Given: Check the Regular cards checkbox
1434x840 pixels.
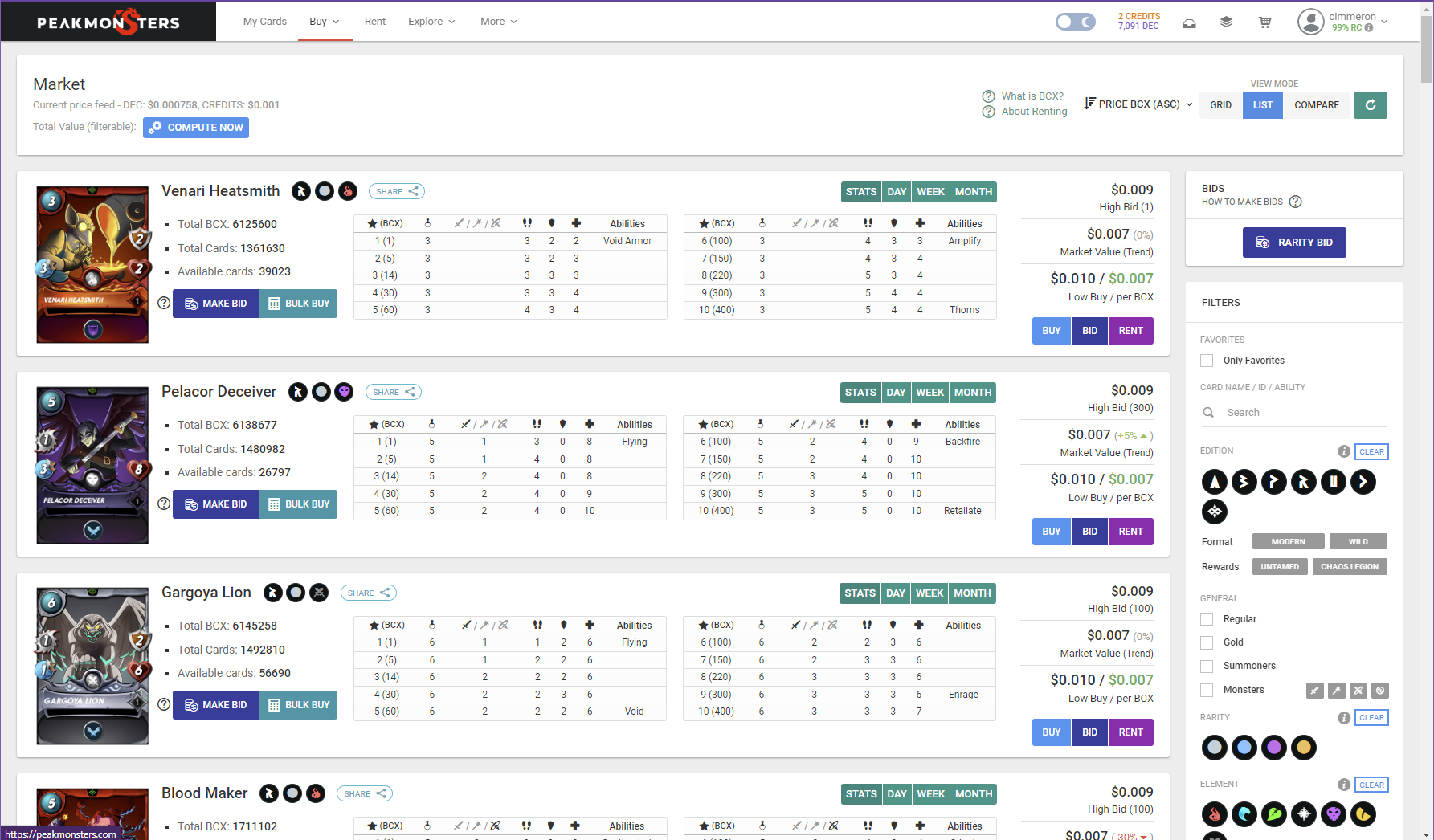Looking at the screenshot, I should pyautogui.click(x=1207, y=619).
